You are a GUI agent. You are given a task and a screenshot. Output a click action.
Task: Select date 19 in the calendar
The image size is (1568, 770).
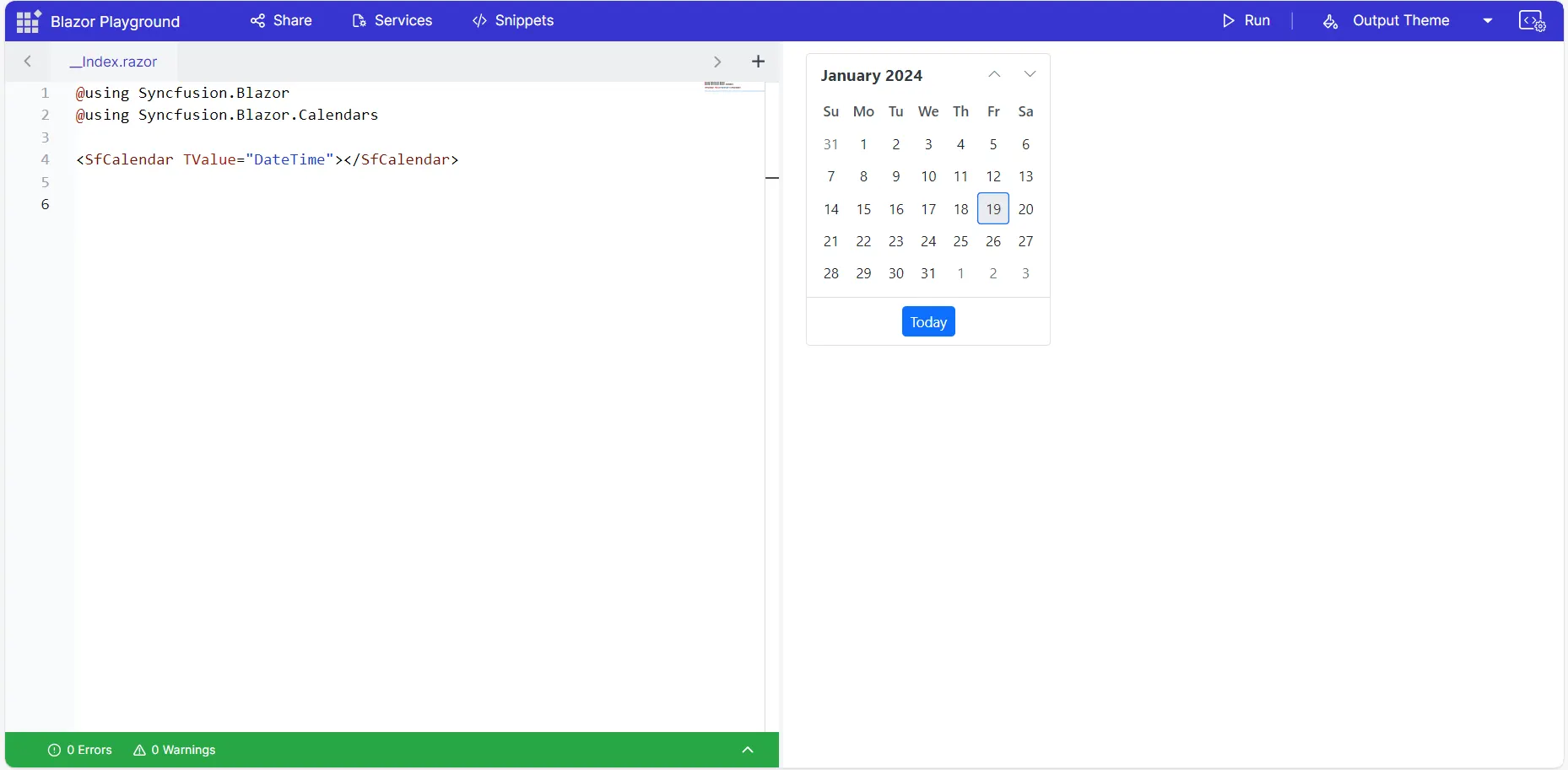pyautogui.click(x=993, y=208)
